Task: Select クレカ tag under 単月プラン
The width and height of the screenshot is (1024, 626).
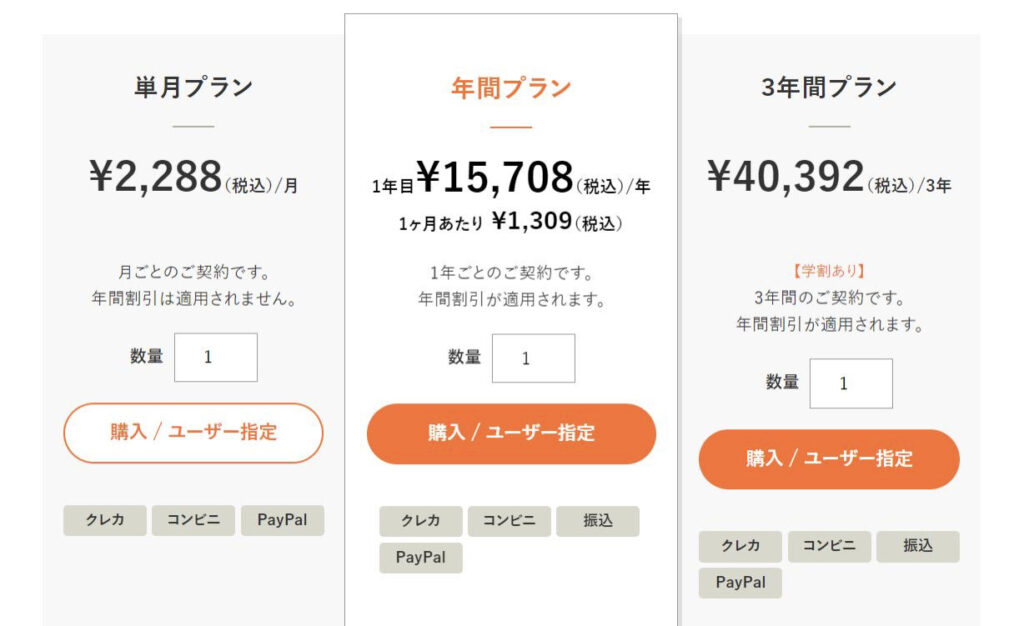Action: 104,520
